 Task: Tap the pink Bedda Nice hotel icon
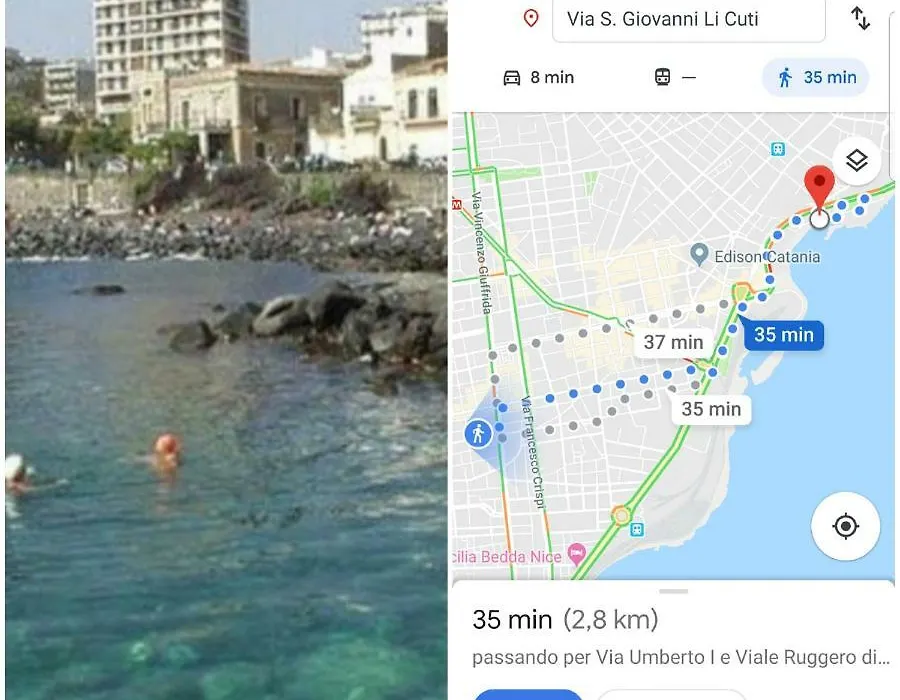point(576,554)
